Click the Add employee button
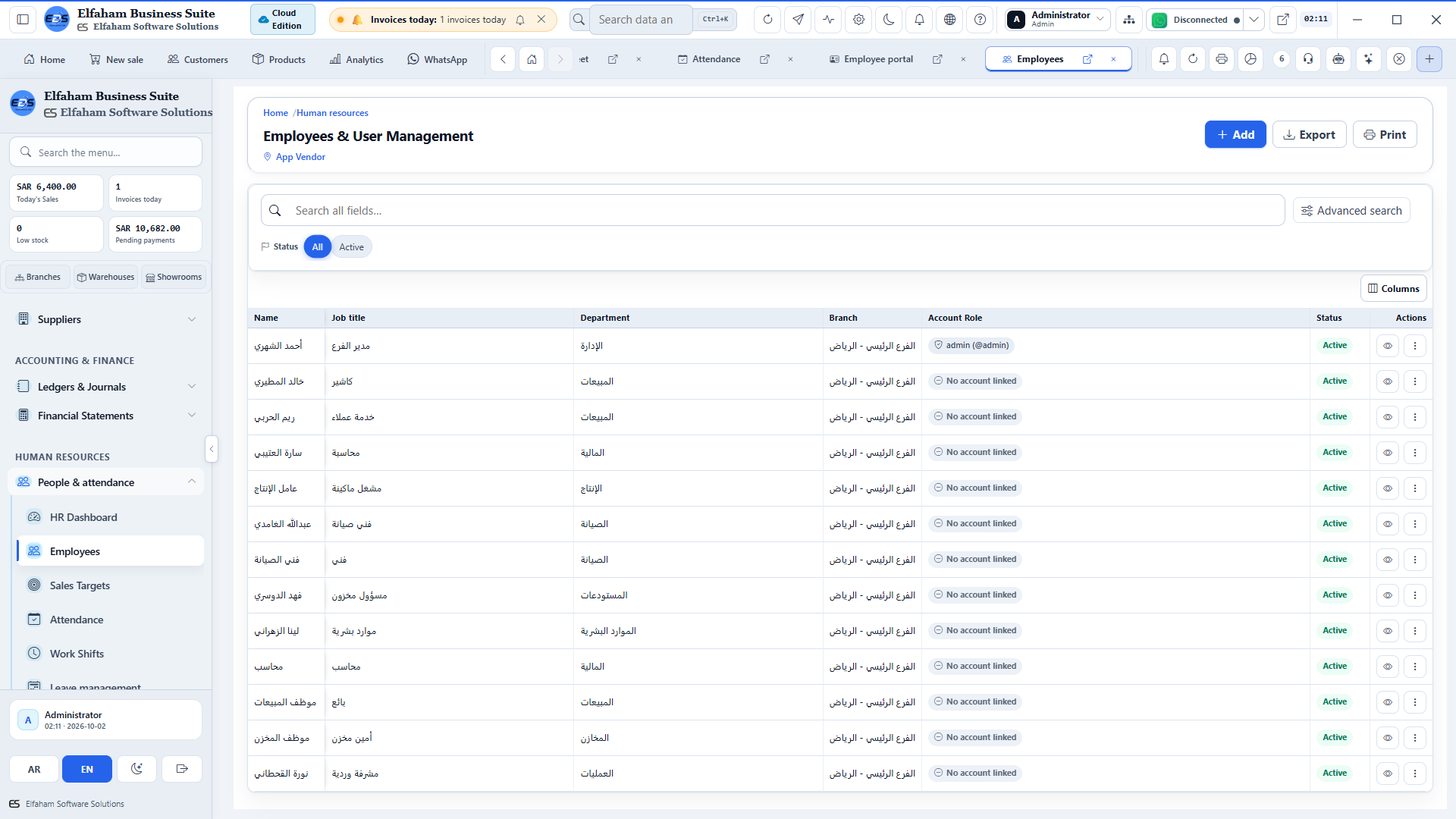The image size is (1456, 819). tap(1235, 135)
